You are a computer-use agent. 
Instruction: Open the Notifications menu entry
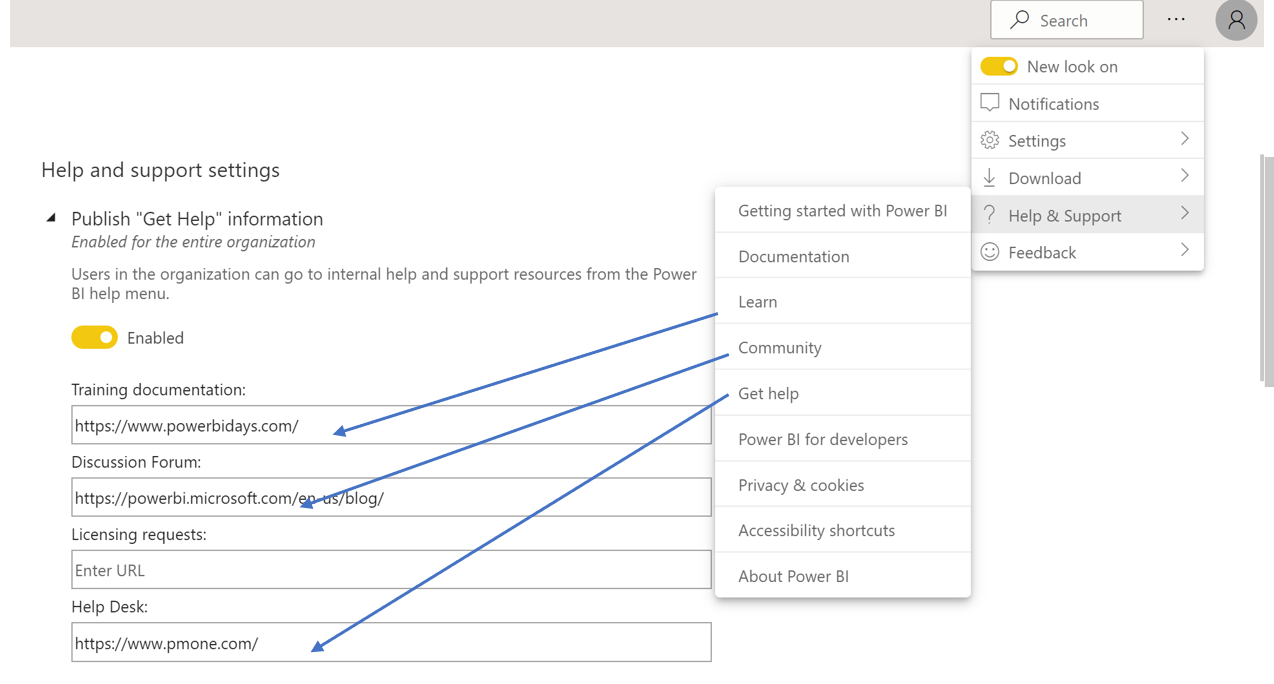point(1087,103)
